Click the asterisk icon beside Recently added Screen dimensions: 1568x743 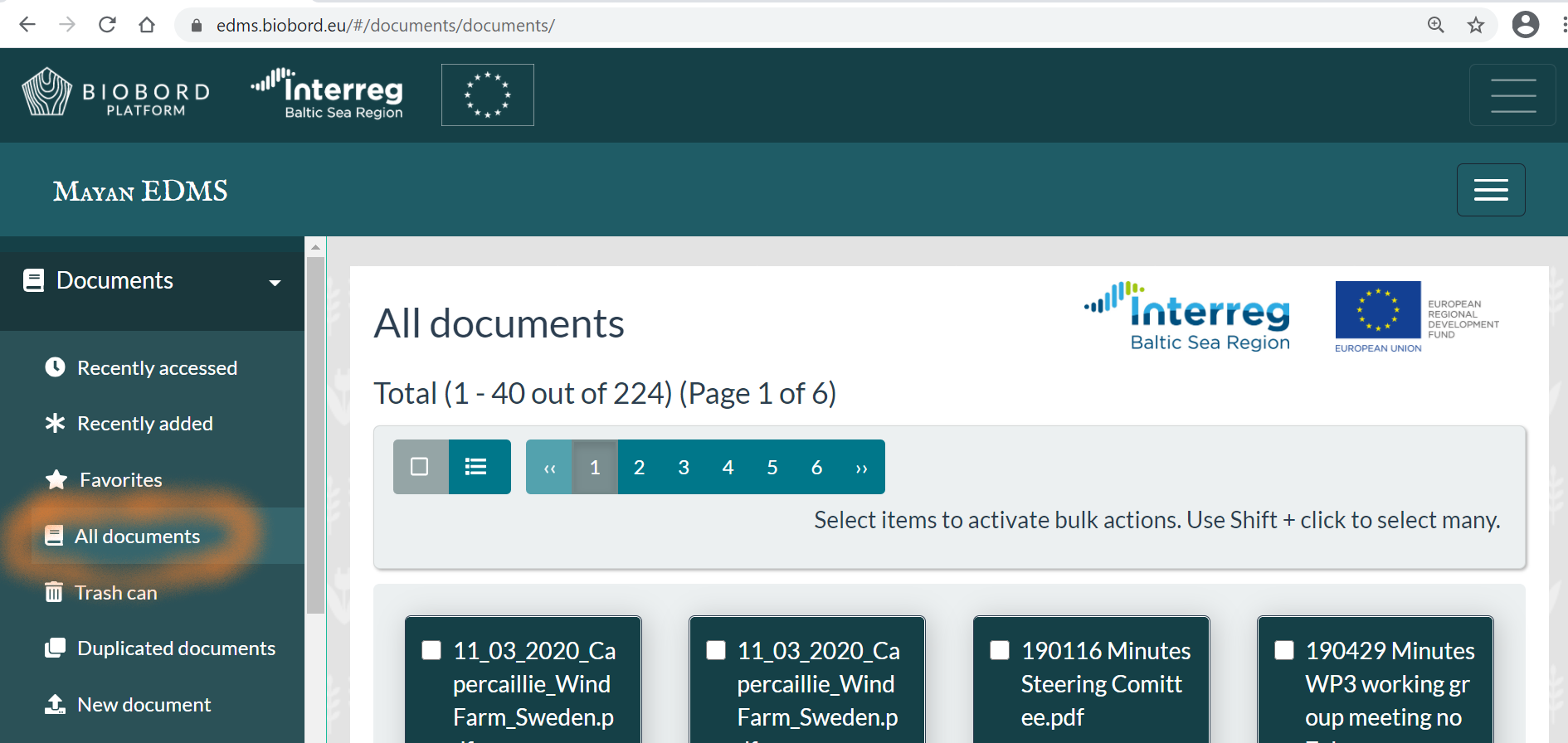pyautogui.click(x=55, y=423)
